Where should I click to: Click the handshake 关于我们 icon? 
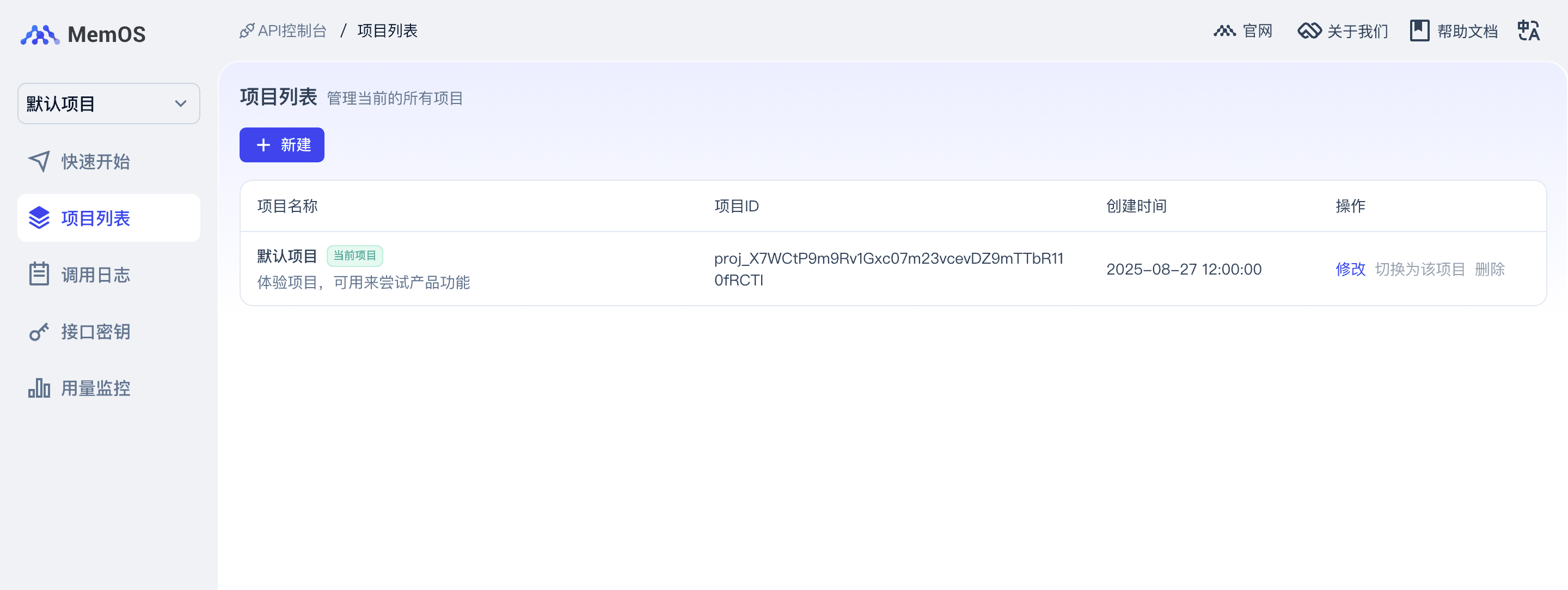click(1309, 31)
